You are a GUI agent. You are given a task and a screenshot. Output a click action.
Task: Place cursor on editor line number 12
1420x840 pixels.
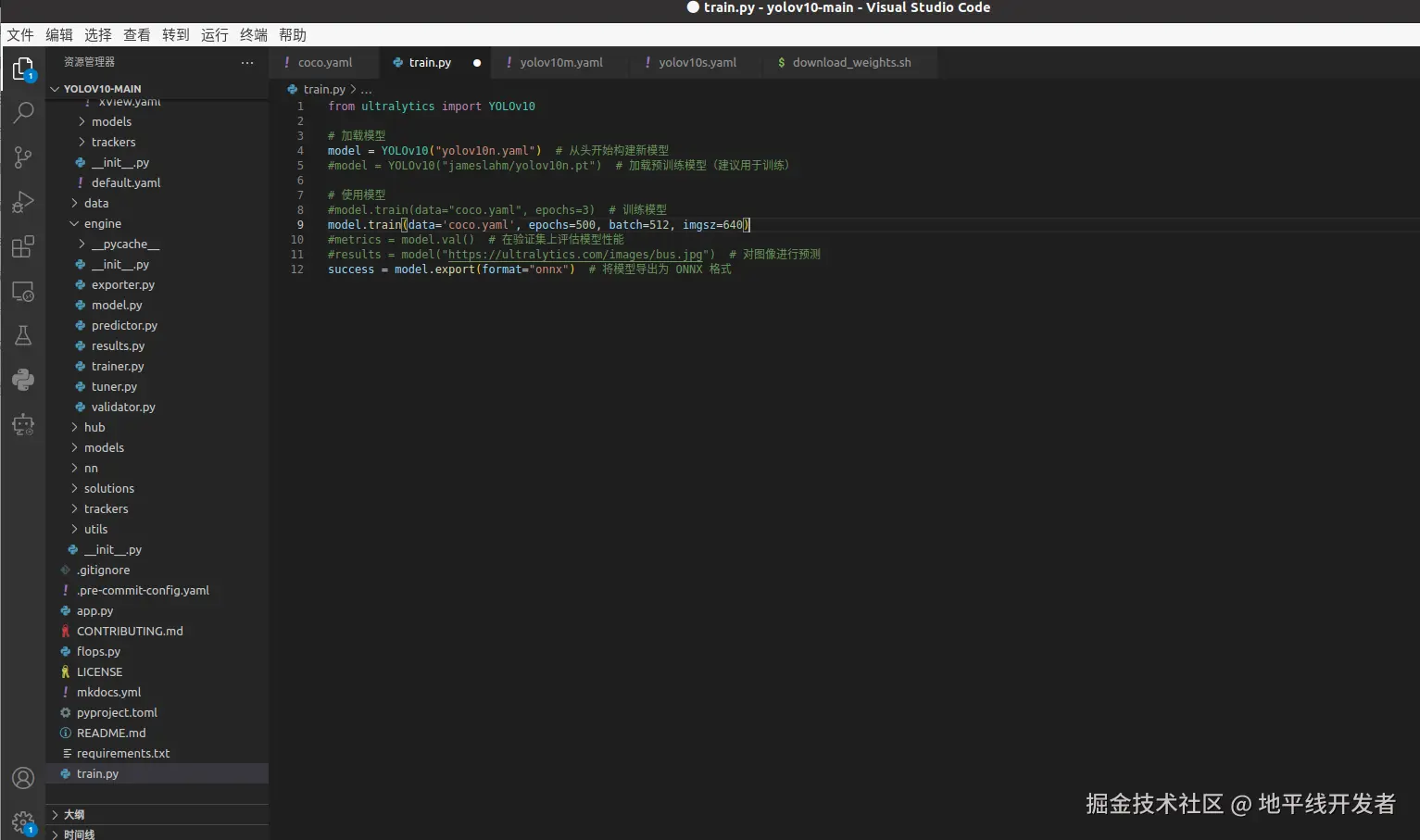click(297, 270)
